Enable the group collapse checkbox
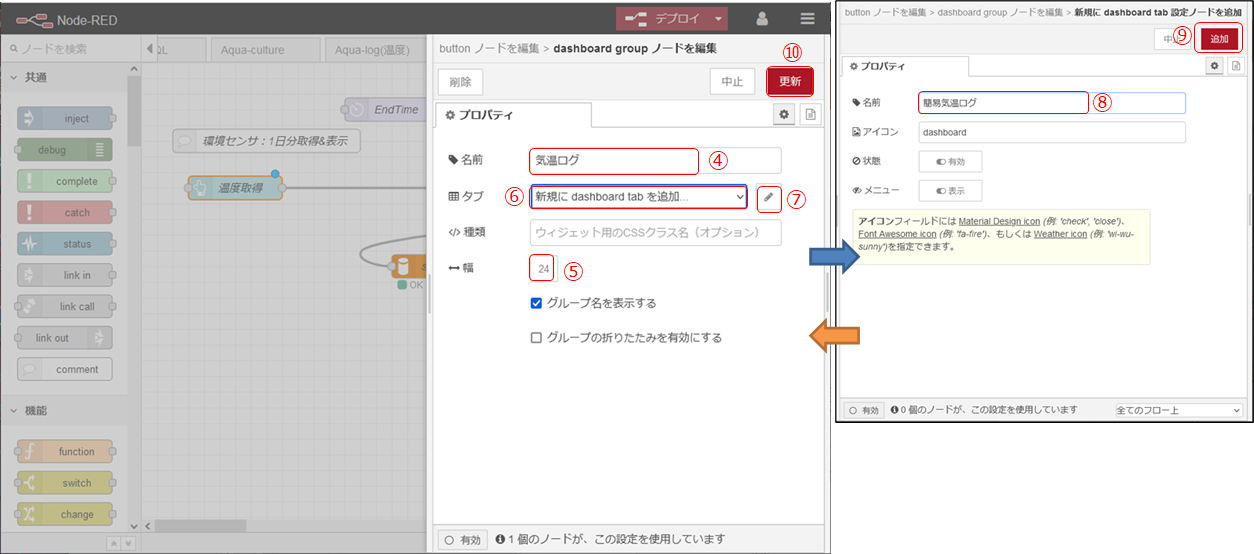This screenshot has height=554, width=1254. (x=537, y=338)
